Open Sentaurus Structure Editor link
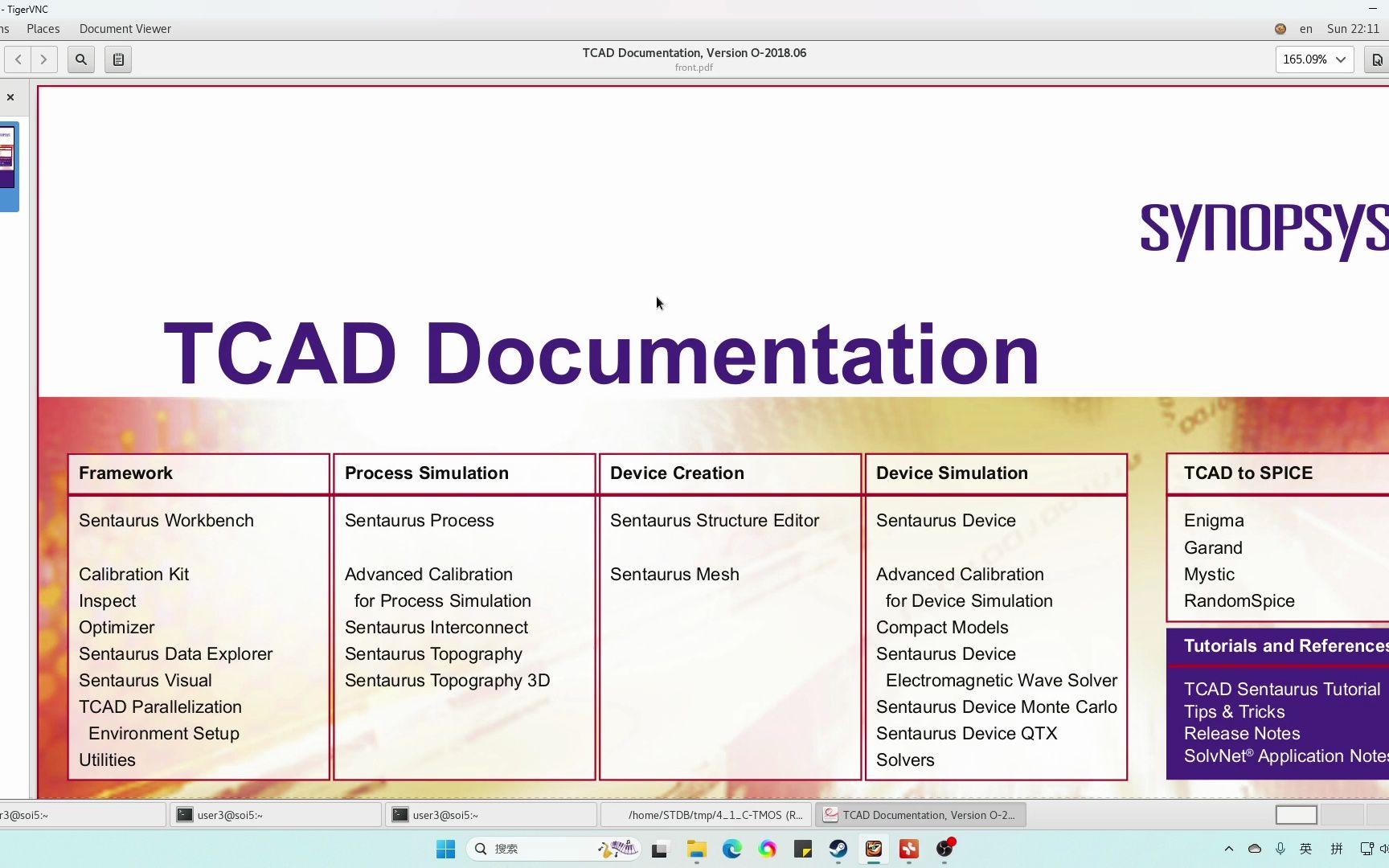 tap(715, 521)
